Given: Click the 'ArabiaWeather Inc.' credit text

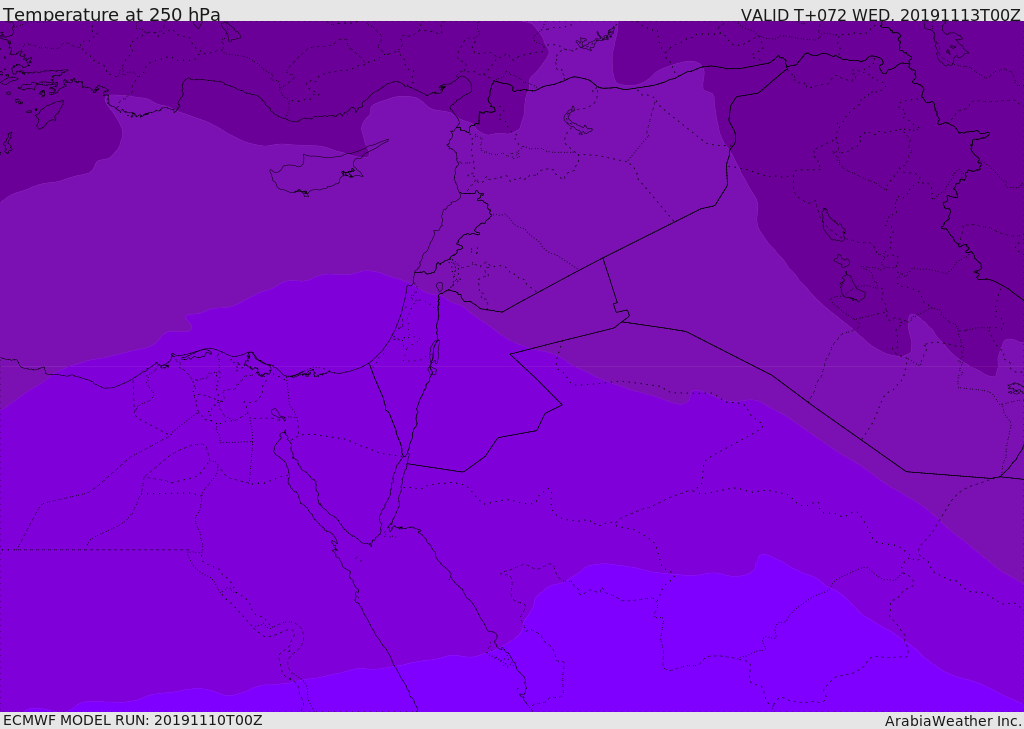Looking at the screenshot, I should [x=953, y=721].
